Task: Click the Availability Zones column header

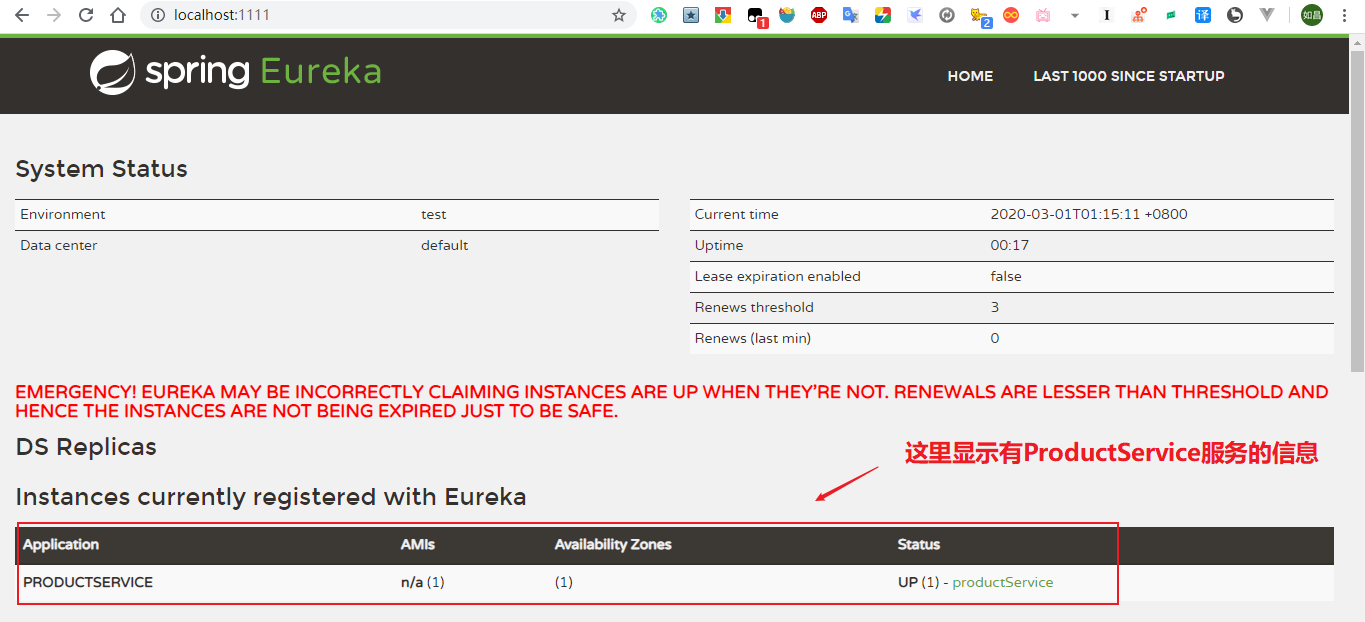Action: pyautogui.click(x=613, y=545)
